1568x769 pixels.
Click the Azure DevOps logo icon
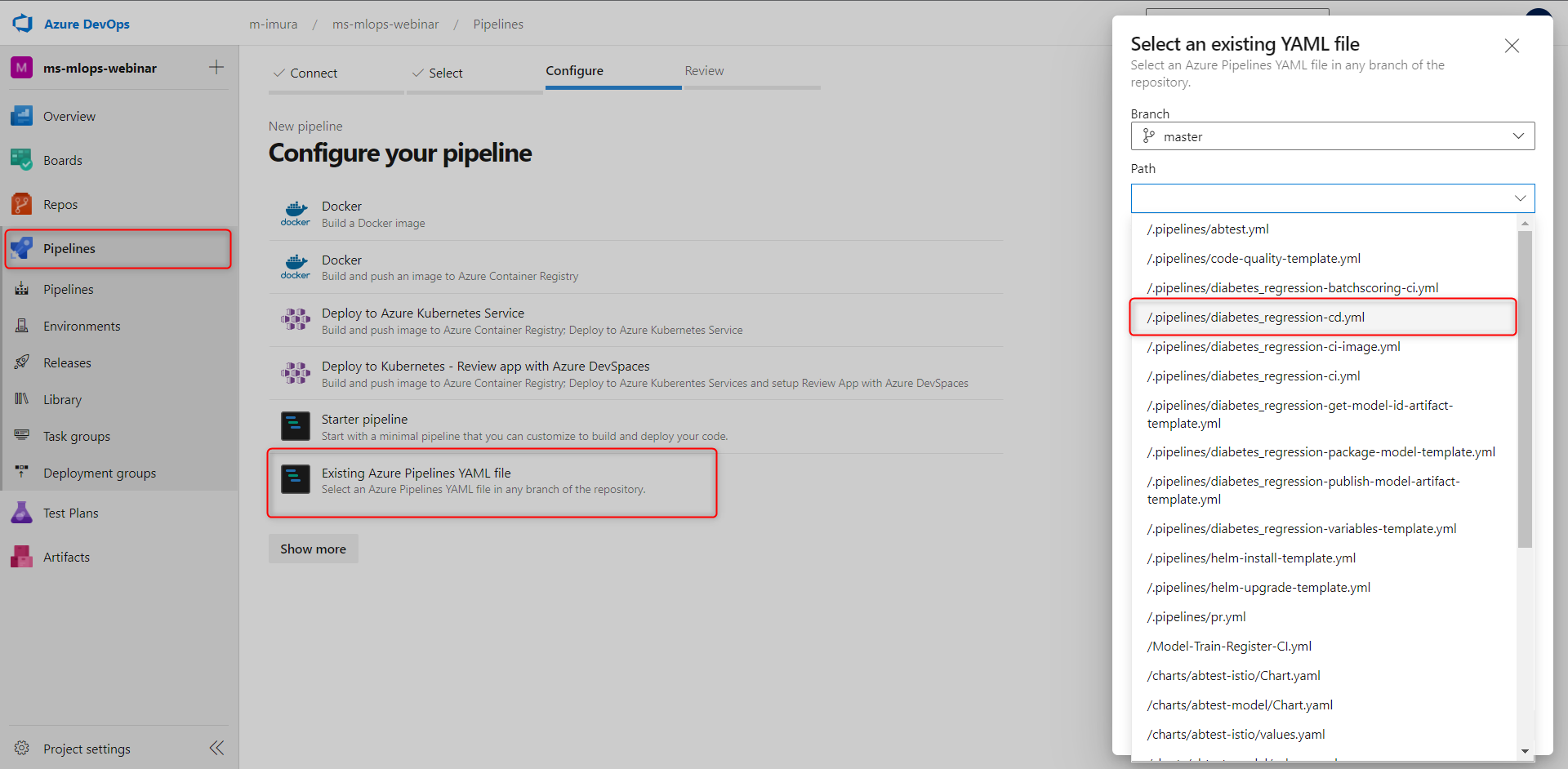[22, 24]
